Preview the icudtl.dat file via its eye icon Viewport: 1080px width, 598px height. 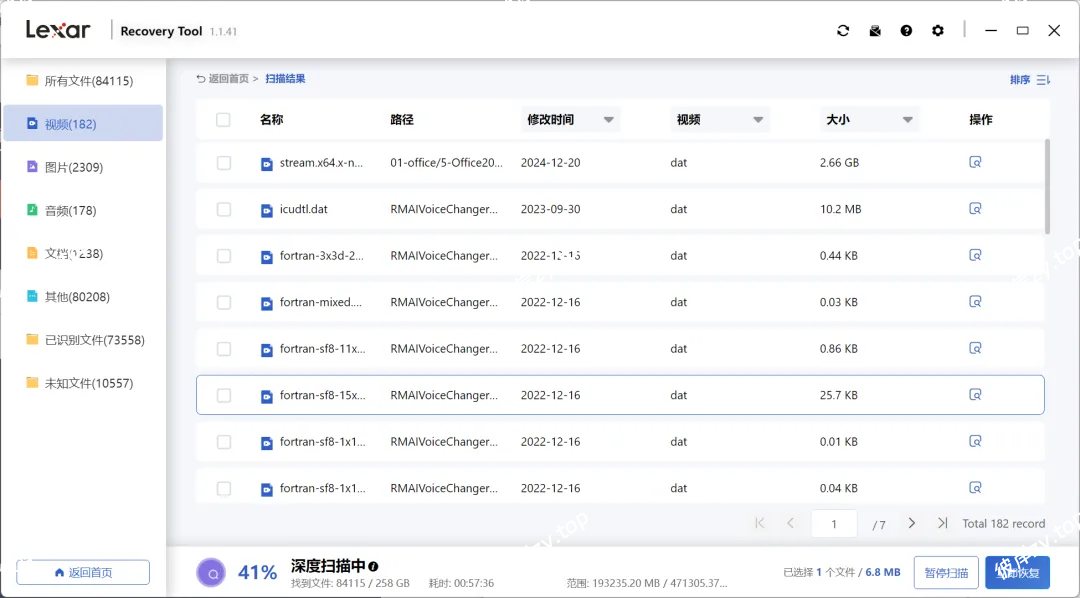pos(975,209)
